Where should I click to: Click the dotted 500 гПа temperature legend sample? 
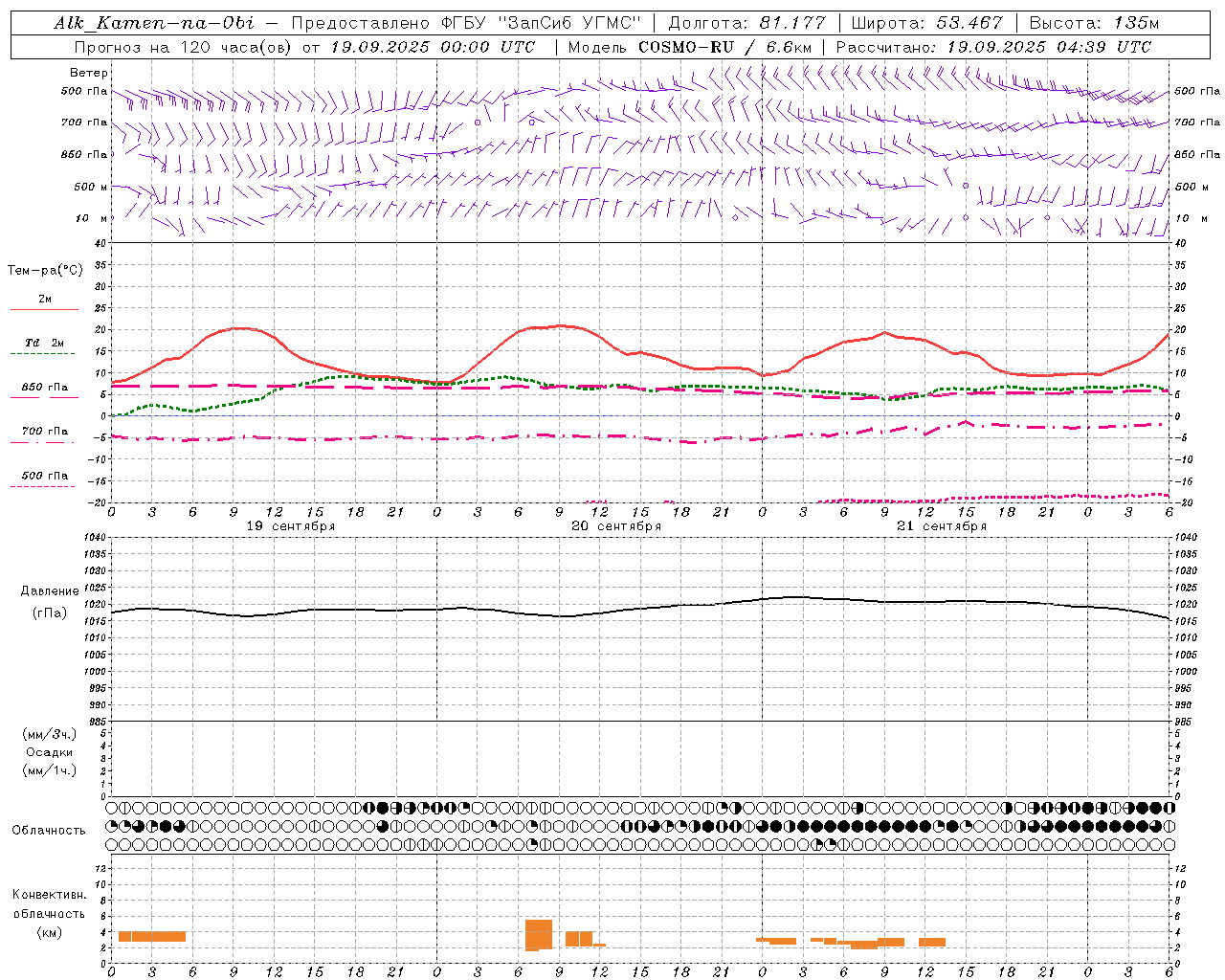(x=44, y=486)
